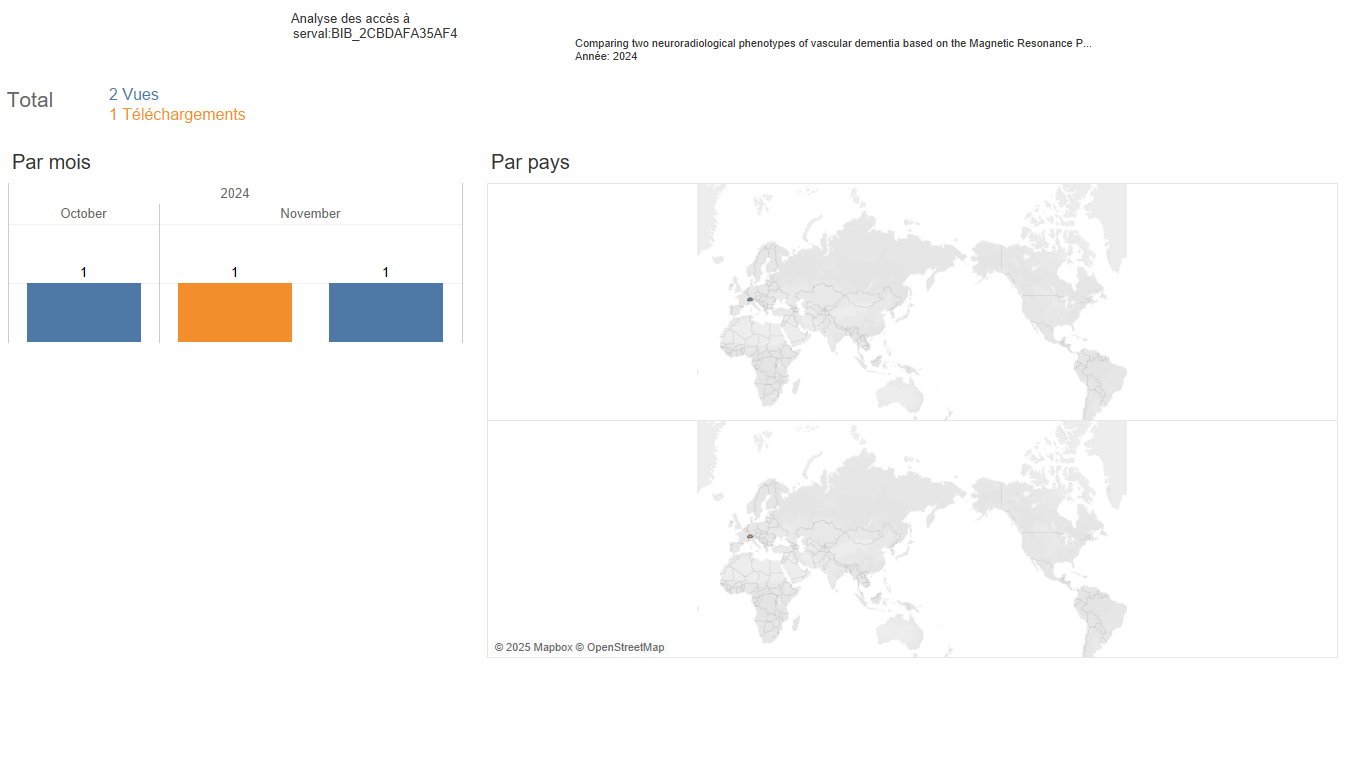Click the October blue views bar
Screen dimensions: 1366x768
(x=84, y=312)
